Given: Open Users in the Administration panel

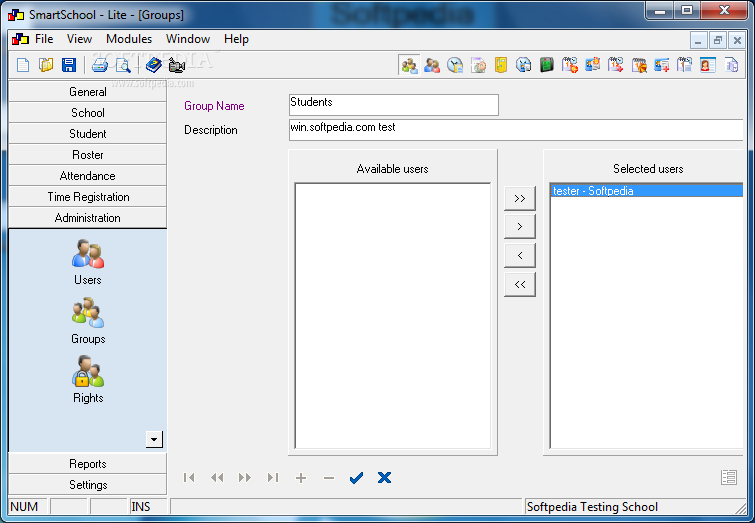Looking at the screenshot, I should (88, 262).
